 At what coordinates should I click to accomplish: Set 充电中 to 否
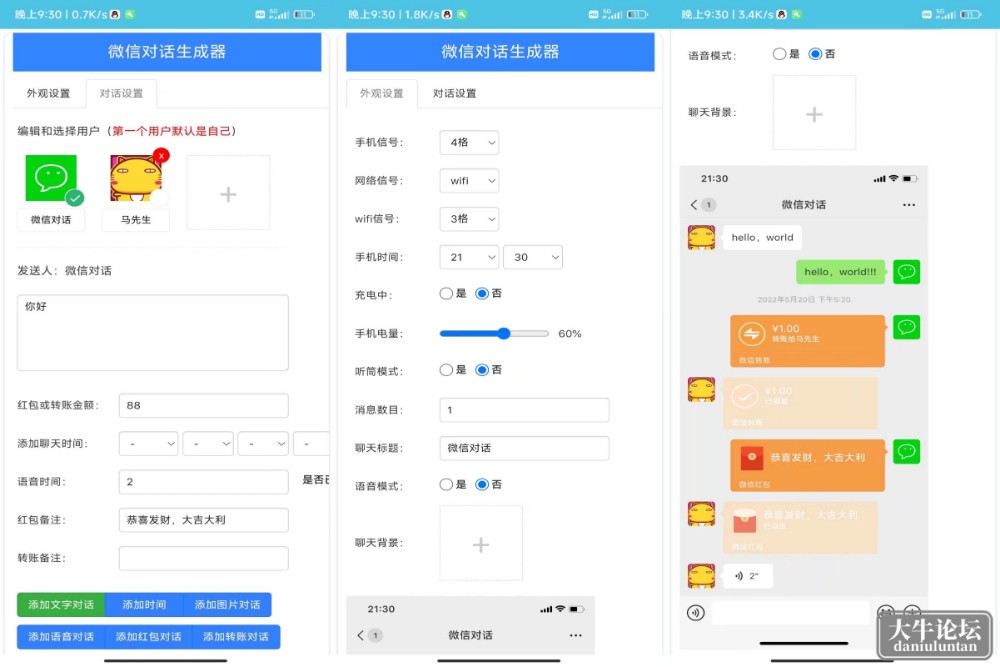point(482,293)
